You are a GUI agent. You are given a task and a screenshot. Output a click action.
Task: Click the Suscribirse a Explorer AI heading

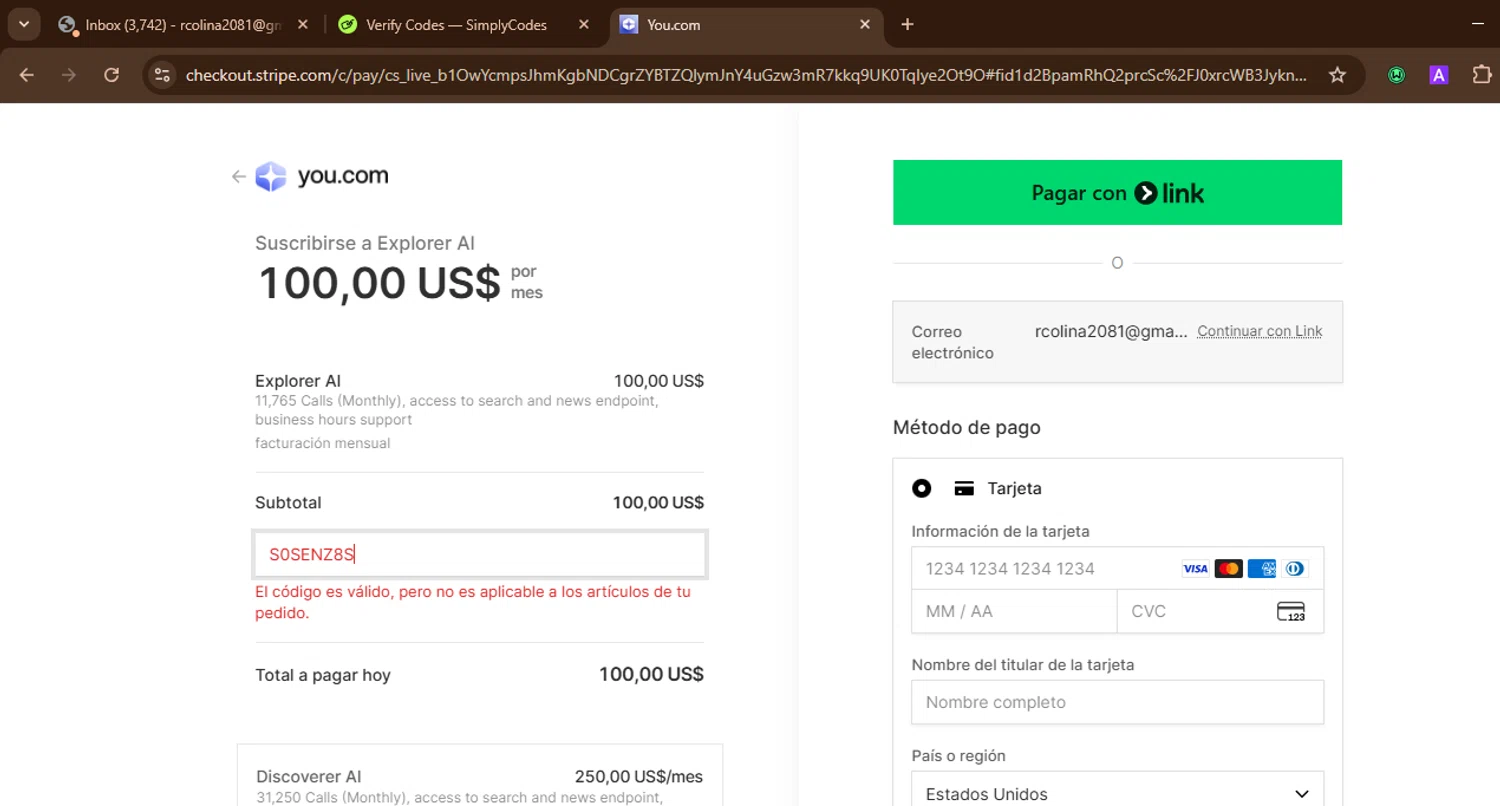(365, 243)
